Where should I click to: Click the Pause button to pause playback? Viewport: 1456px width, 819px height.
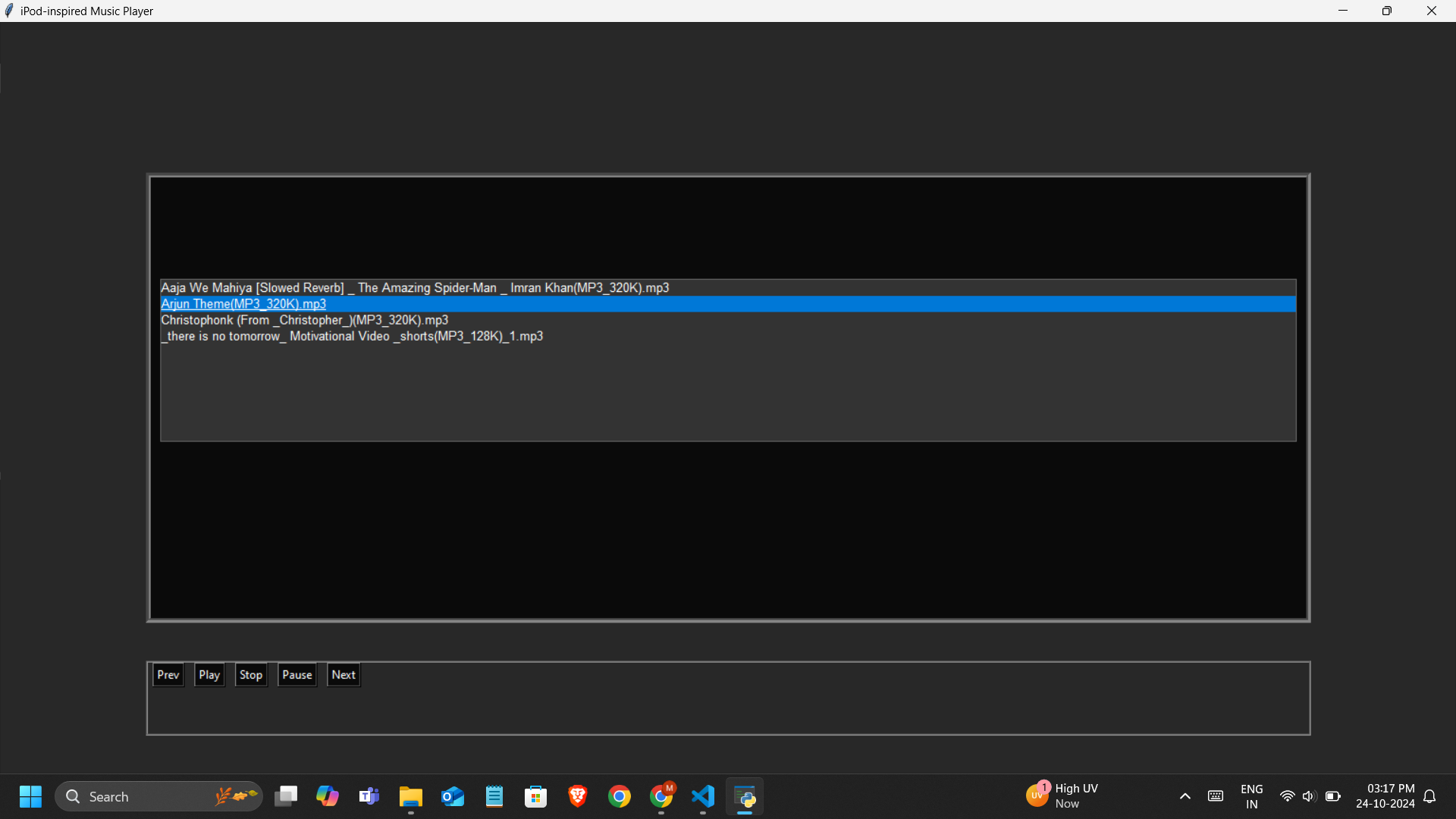point(297,675)
